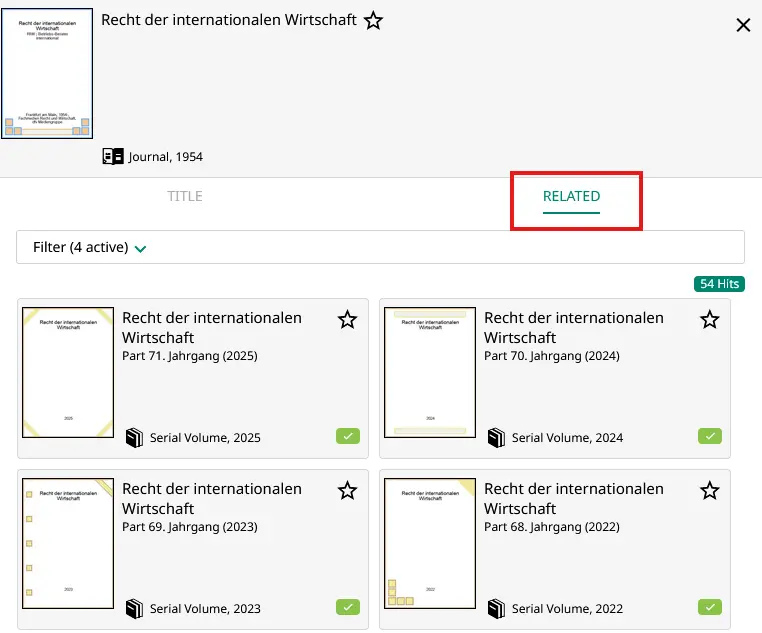Favorite the 69. Jahrgang (2023) volume
762x633 pixels.
[x=347, y=491]
